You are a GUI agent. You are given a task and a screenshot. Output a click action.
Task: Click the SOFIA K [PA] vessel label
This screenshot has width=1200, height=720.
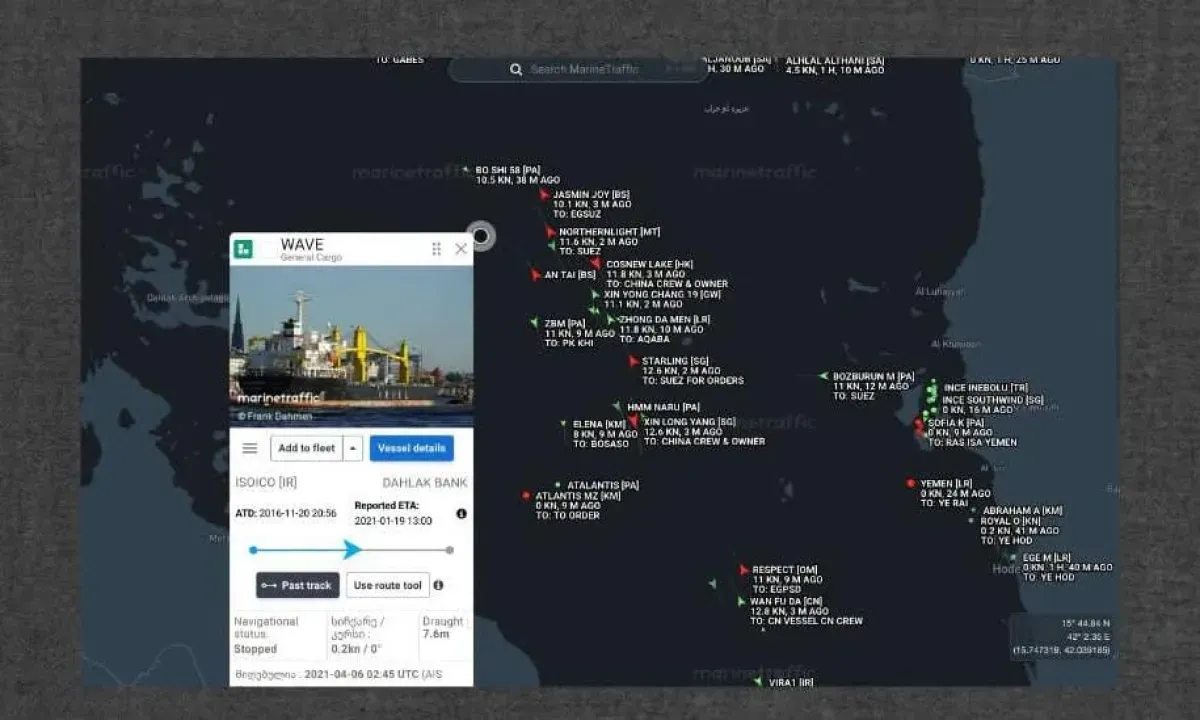tap(956, 422)
